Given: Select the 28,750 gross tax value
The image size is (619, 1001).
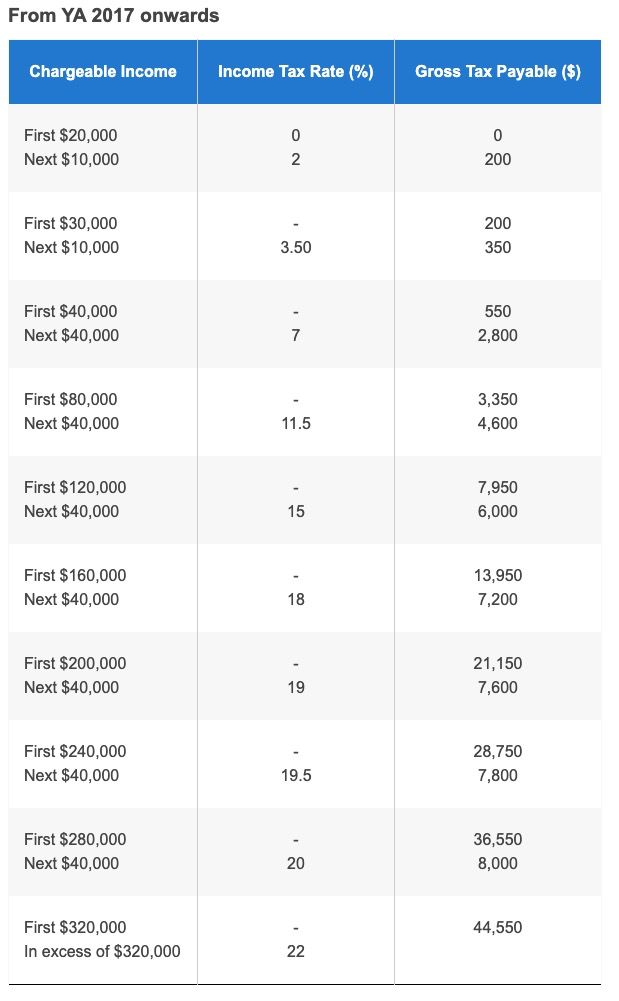Looking at the screenshot, I should tap(498, 751).
